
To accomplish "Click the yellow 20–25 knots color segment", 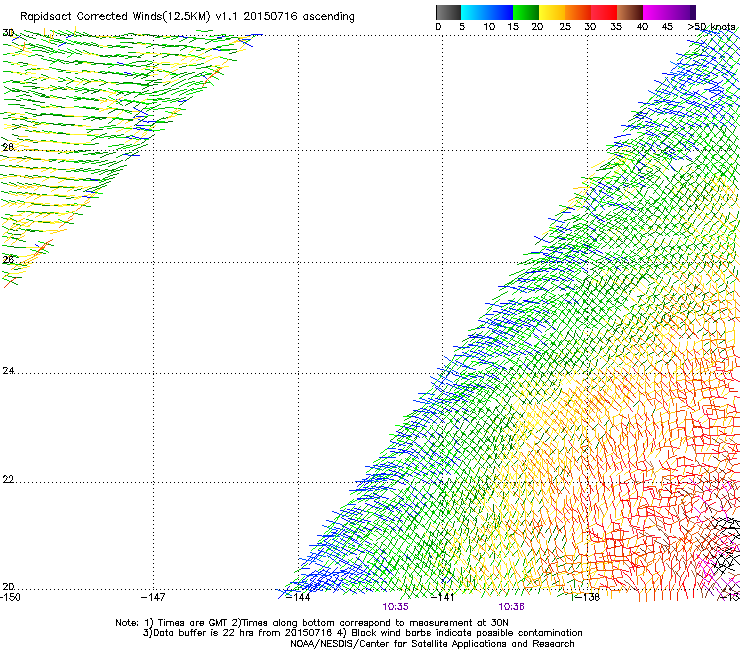I will pos(552,12).
